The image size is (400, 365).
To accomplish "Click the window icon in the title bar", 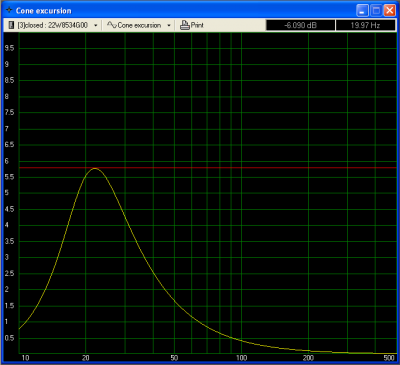I will pos(9,10).
